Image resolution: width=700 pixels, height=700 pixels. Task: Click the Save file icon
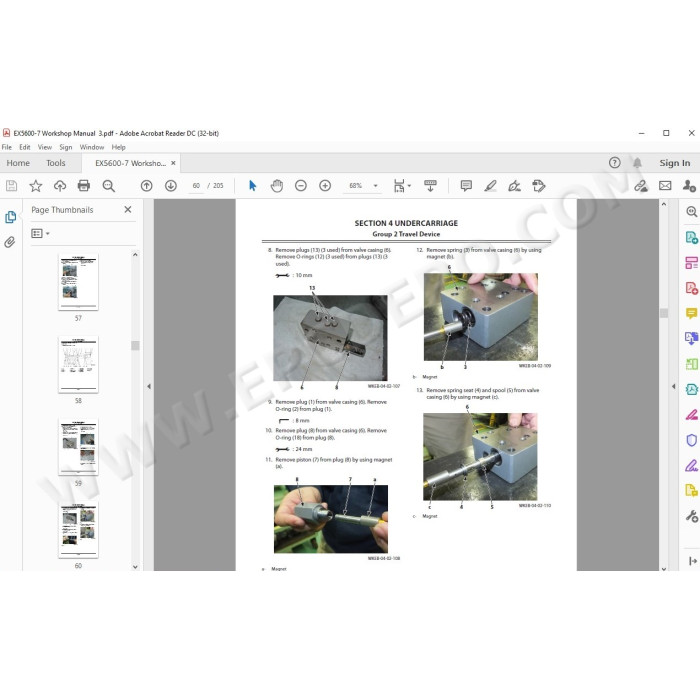pyautogui.click(x=12, y=186)
